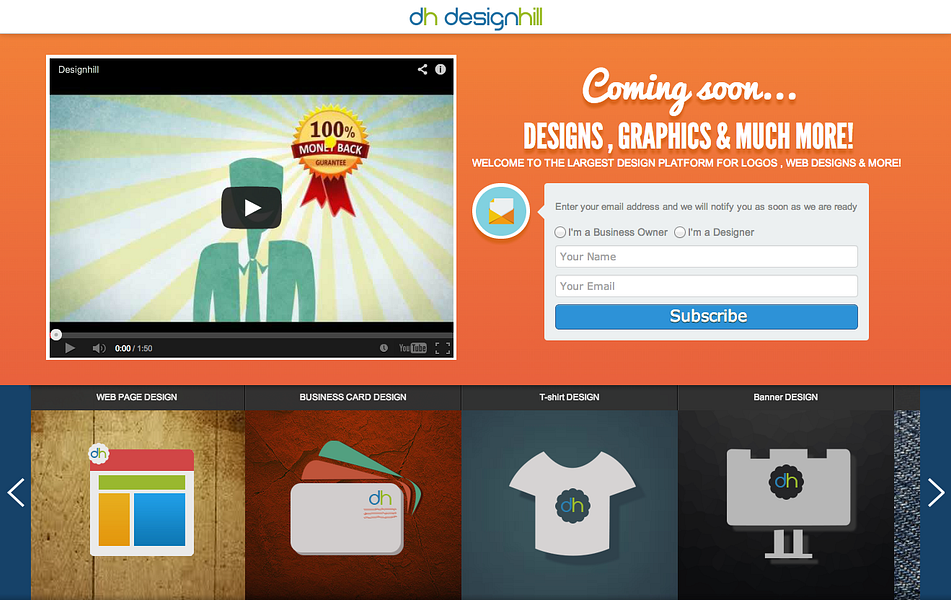Click the Your Name input field
951x600 pixels.
click(x=706, y=257)
